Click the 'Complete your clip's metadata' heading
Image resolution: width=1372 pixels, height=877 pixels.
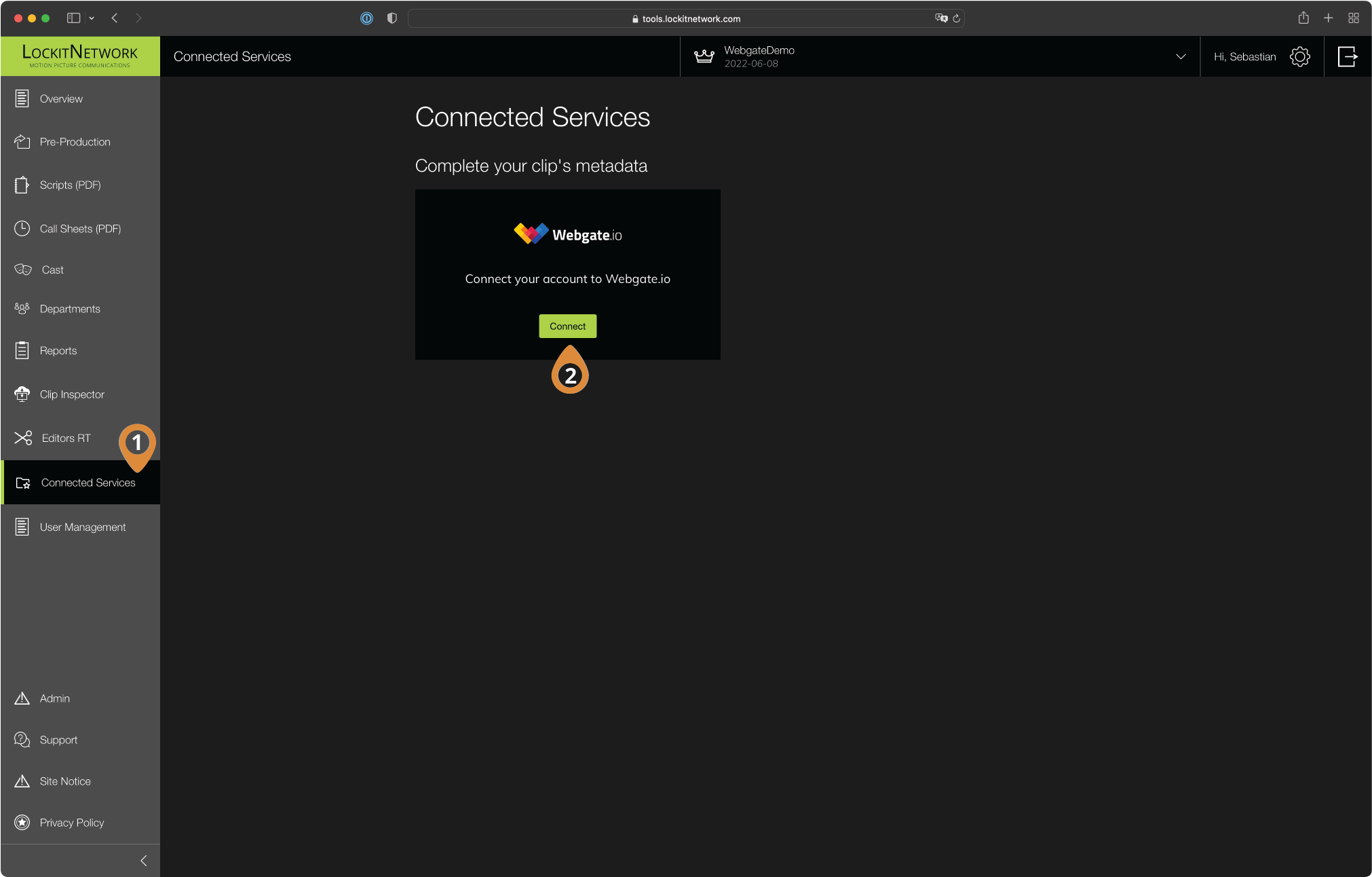point(531,166)
